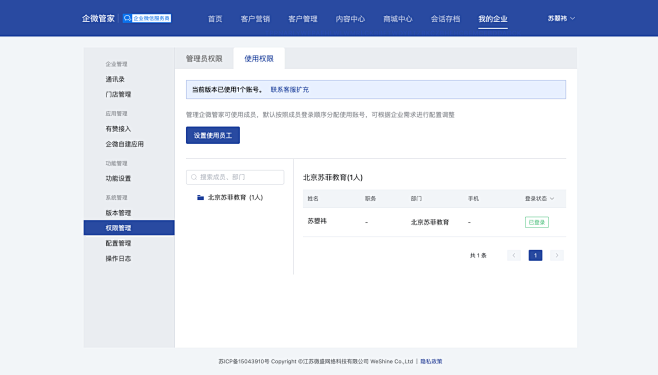Click the 已登录 status tag
This screenshot has height=375, width=658.
[537, 222]
